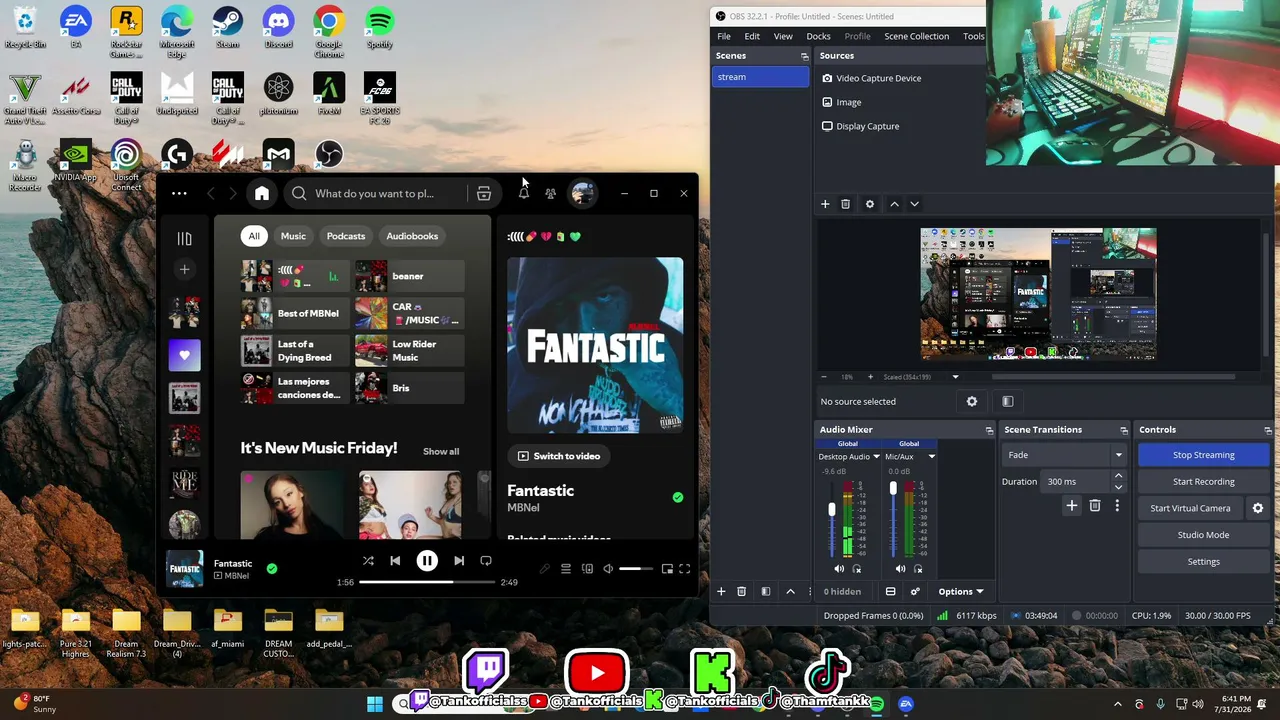Image resolution: width=1280 pixels, height=720 pixels.
Task: Mute Mic/Aux speaker icon in OBS
Action: [900, 569]
